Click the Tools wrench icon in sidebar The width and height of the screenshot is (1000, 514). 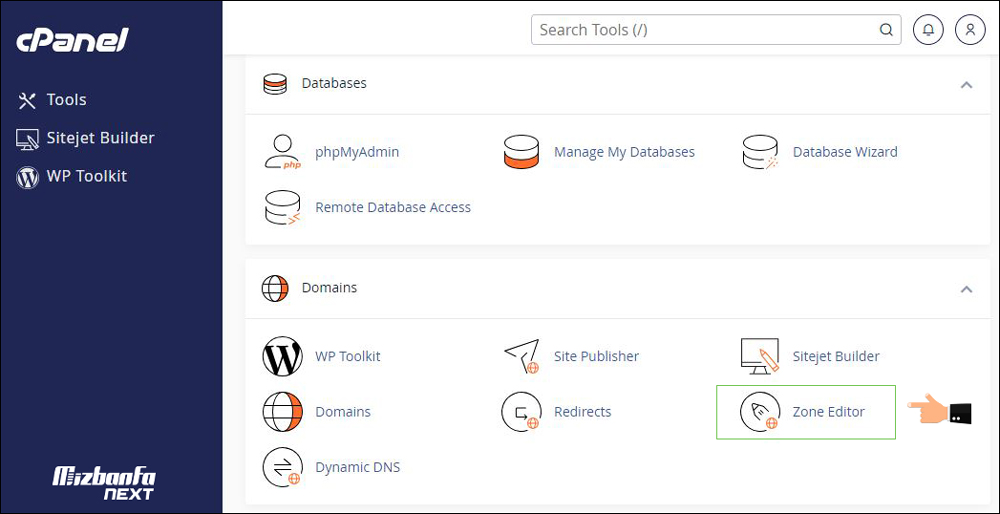click(x=27, y=100)
